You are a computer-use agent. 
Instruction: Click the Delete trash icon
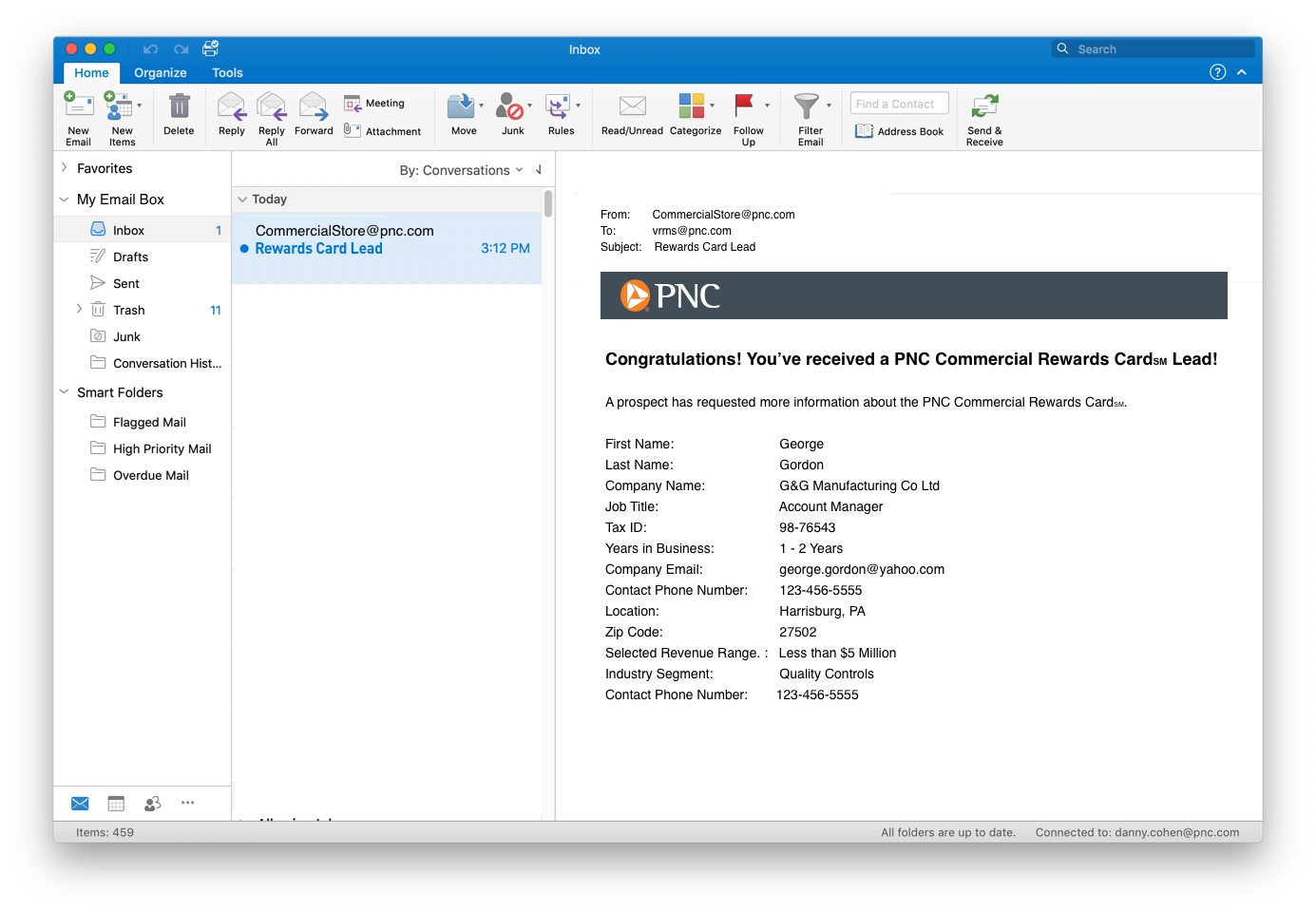[x=179, y=115]
